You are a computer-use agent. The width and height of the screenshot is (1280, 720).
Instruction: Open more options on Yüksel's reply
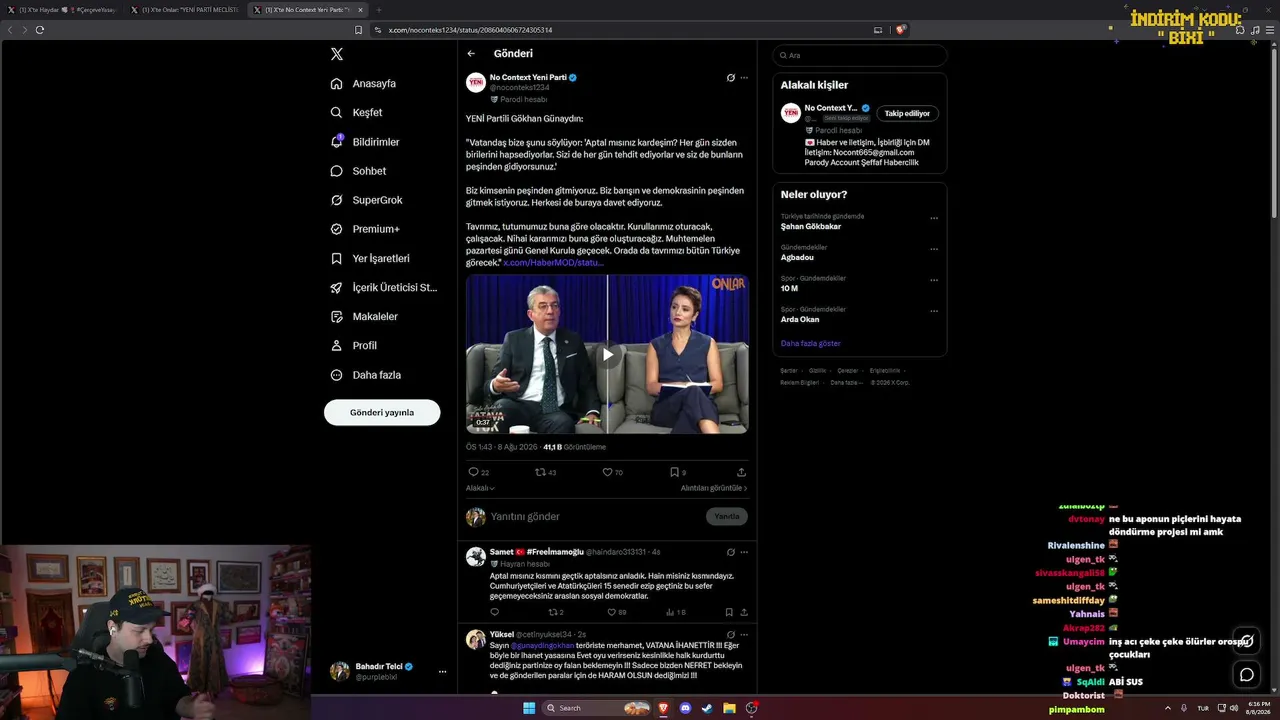(744, 634)
